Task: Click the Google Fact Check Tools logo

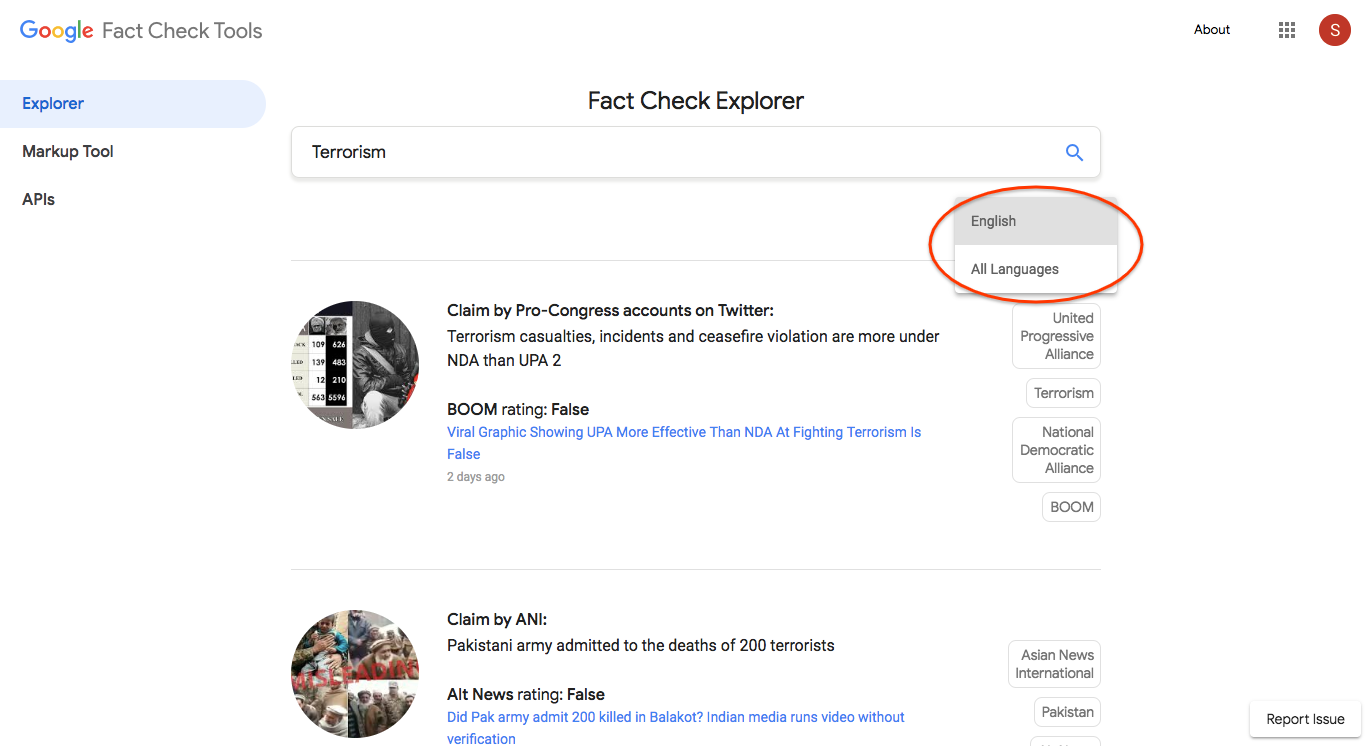Action: click(x=141, y=30)
